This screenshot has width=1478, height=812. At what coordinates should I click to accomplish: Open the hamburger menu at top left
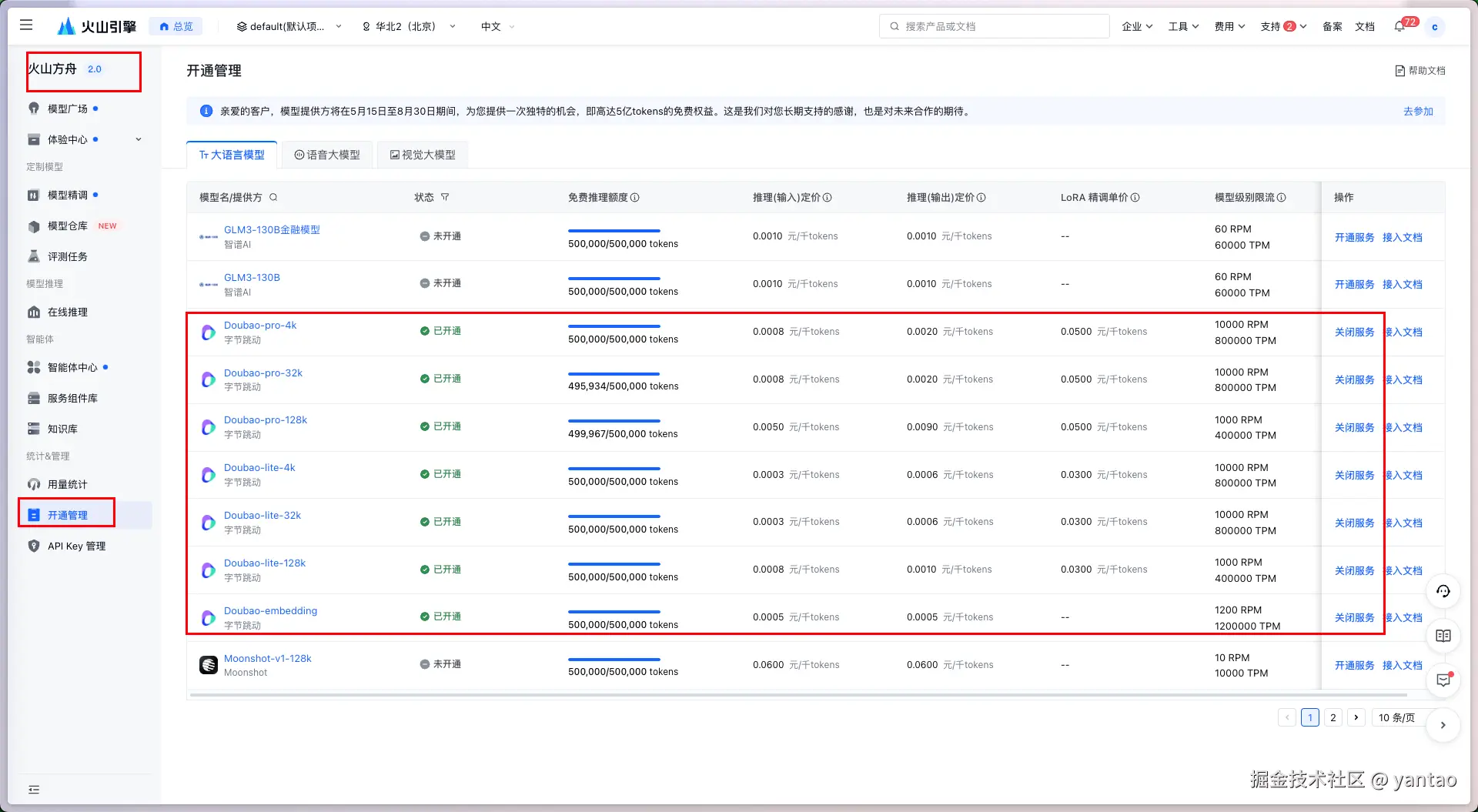(26, 25)
